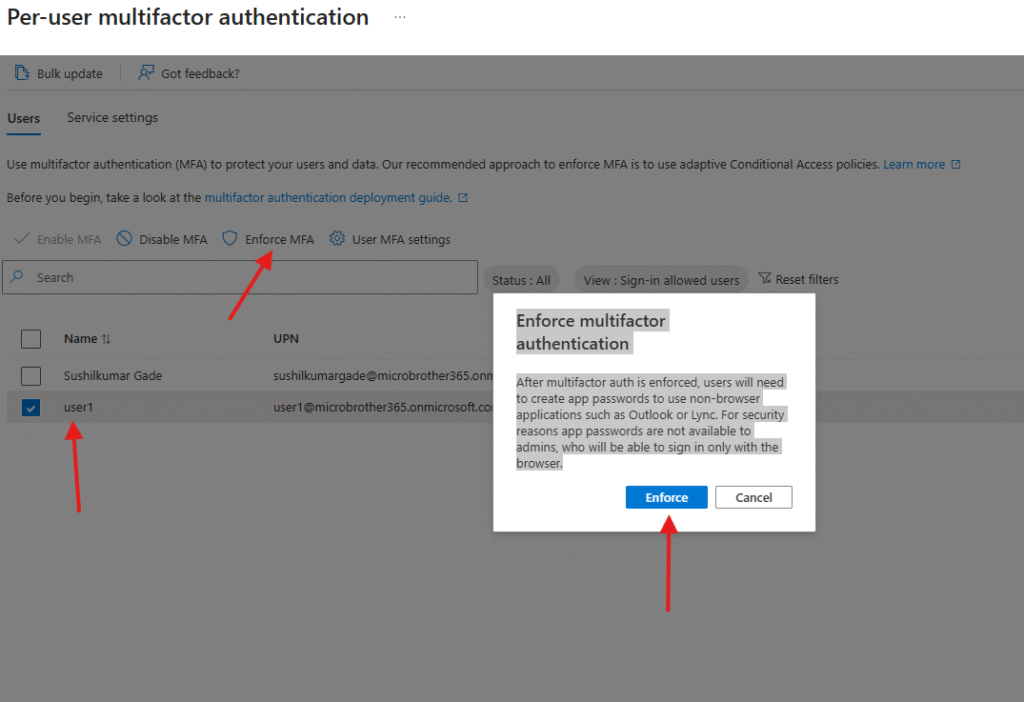This screenshot has width=1024, height=702.
Task: Click Cancel in the enforce dialog
Action: coord(753,497)
